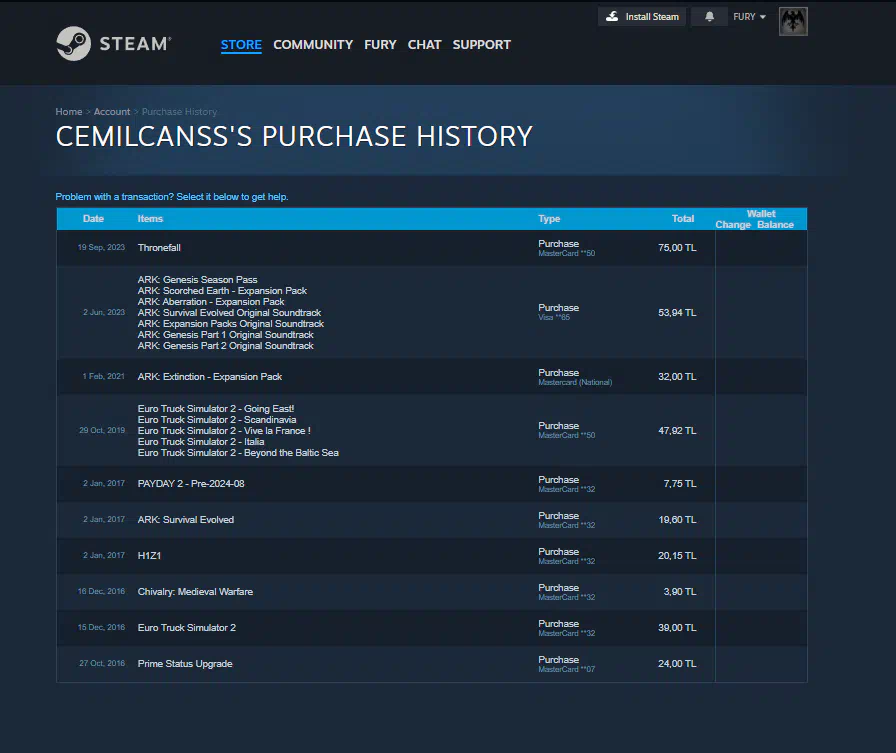
Task: Click the 2 Jun, 2023 date
Action: [104, 312]
